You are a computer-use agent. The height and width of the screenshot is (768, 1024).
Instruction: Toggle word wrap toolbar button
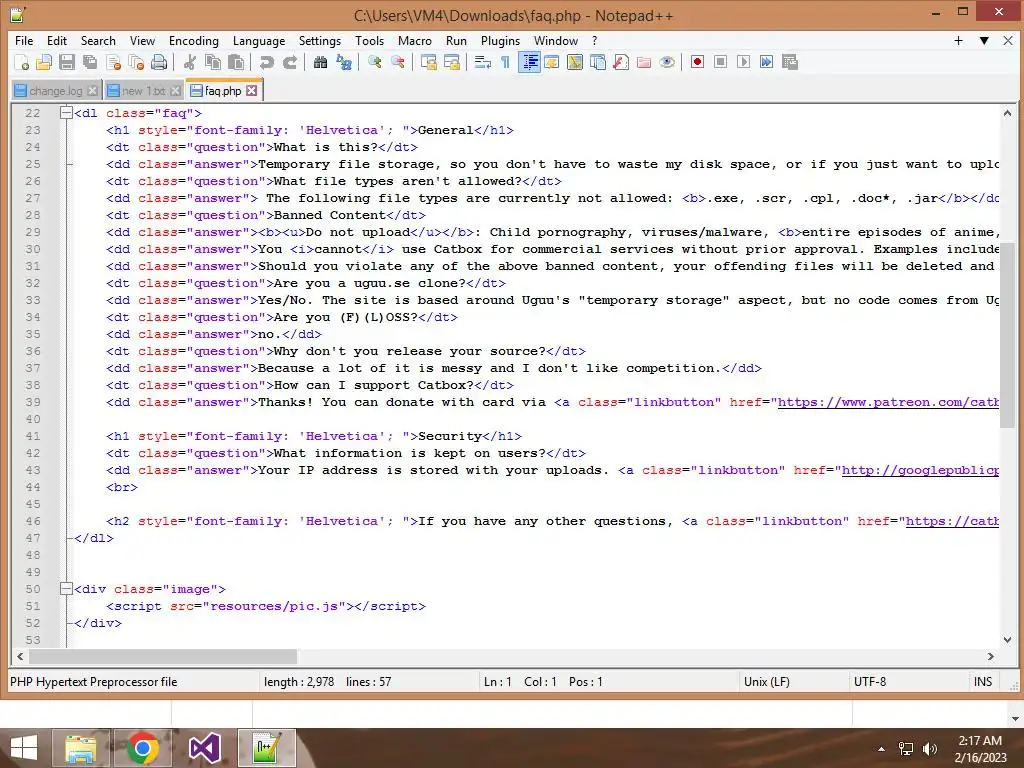(483, 62)
